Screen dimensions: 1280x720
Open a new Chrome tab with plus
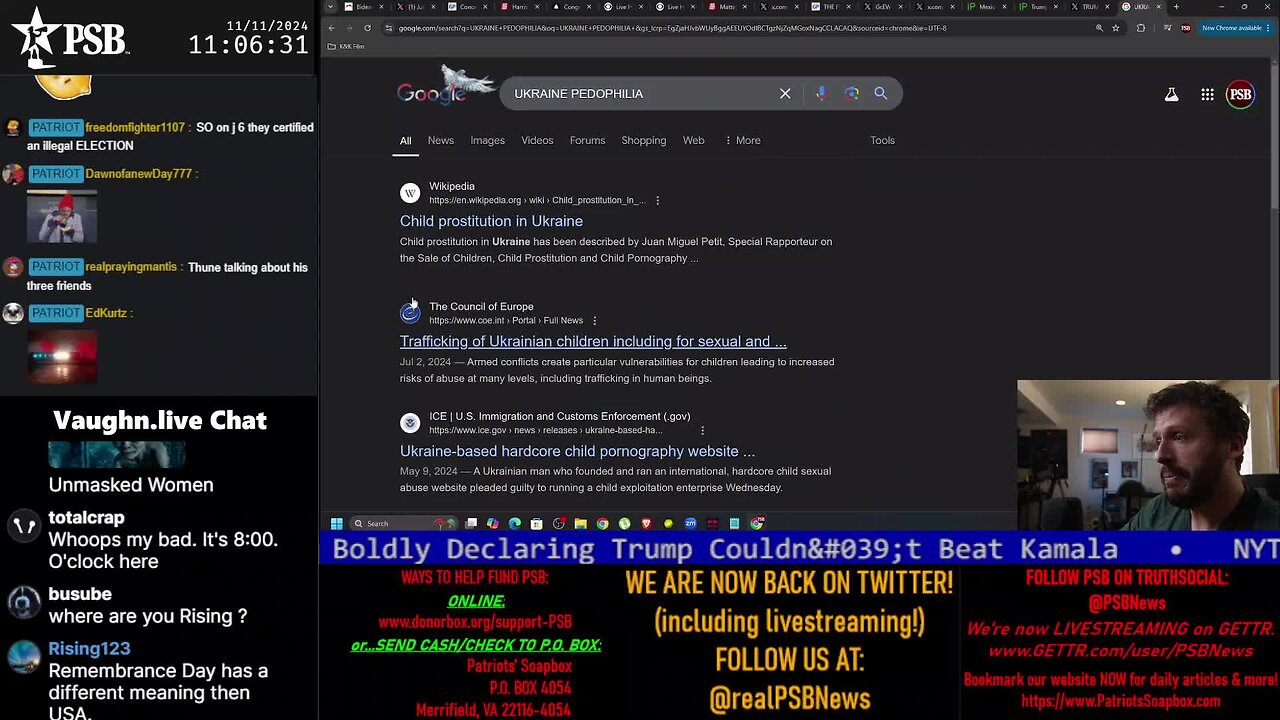(1176, 7)
